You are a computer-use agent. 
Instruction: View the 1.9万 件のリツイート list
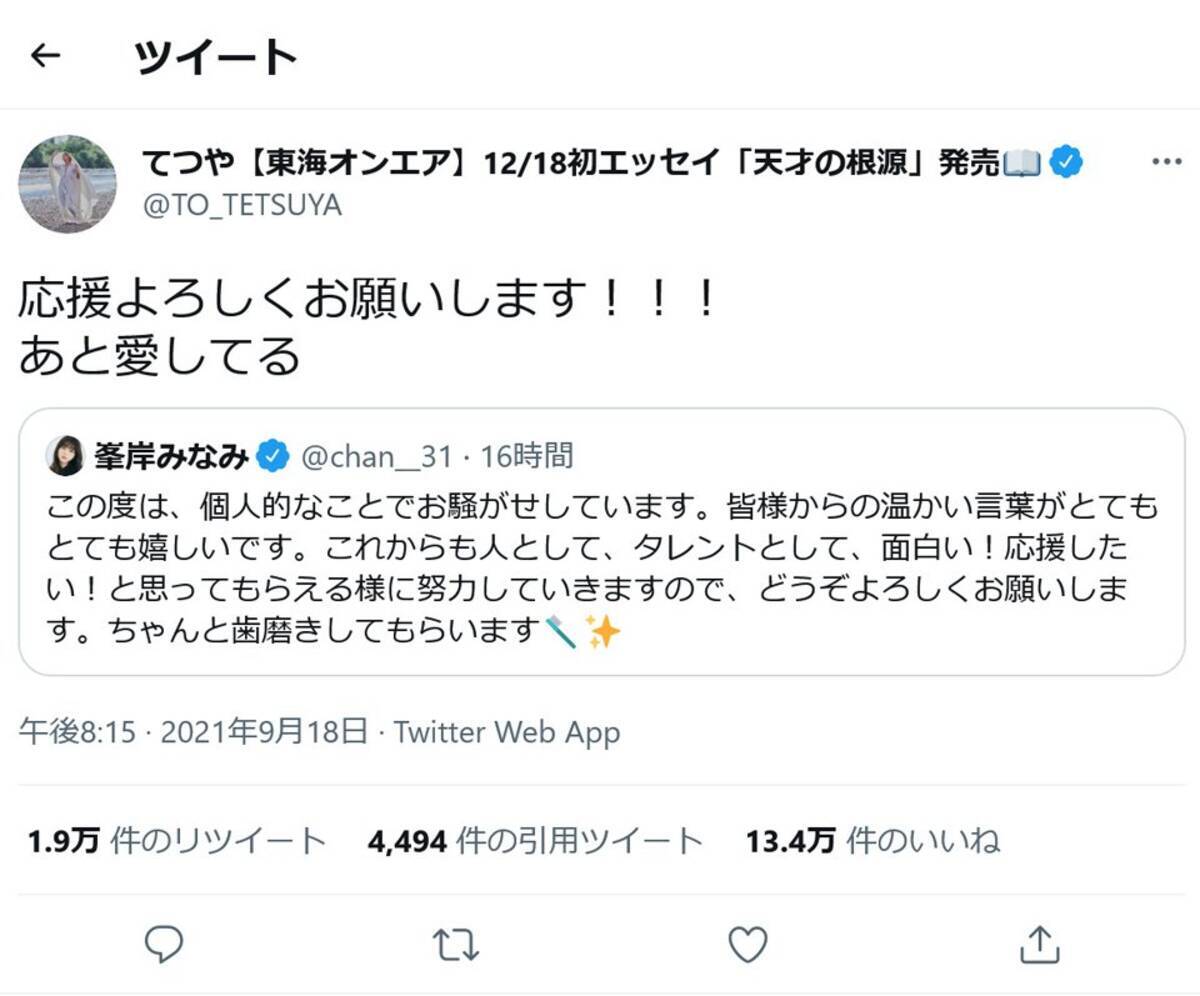pyautogui.click(x=177, y=841)
